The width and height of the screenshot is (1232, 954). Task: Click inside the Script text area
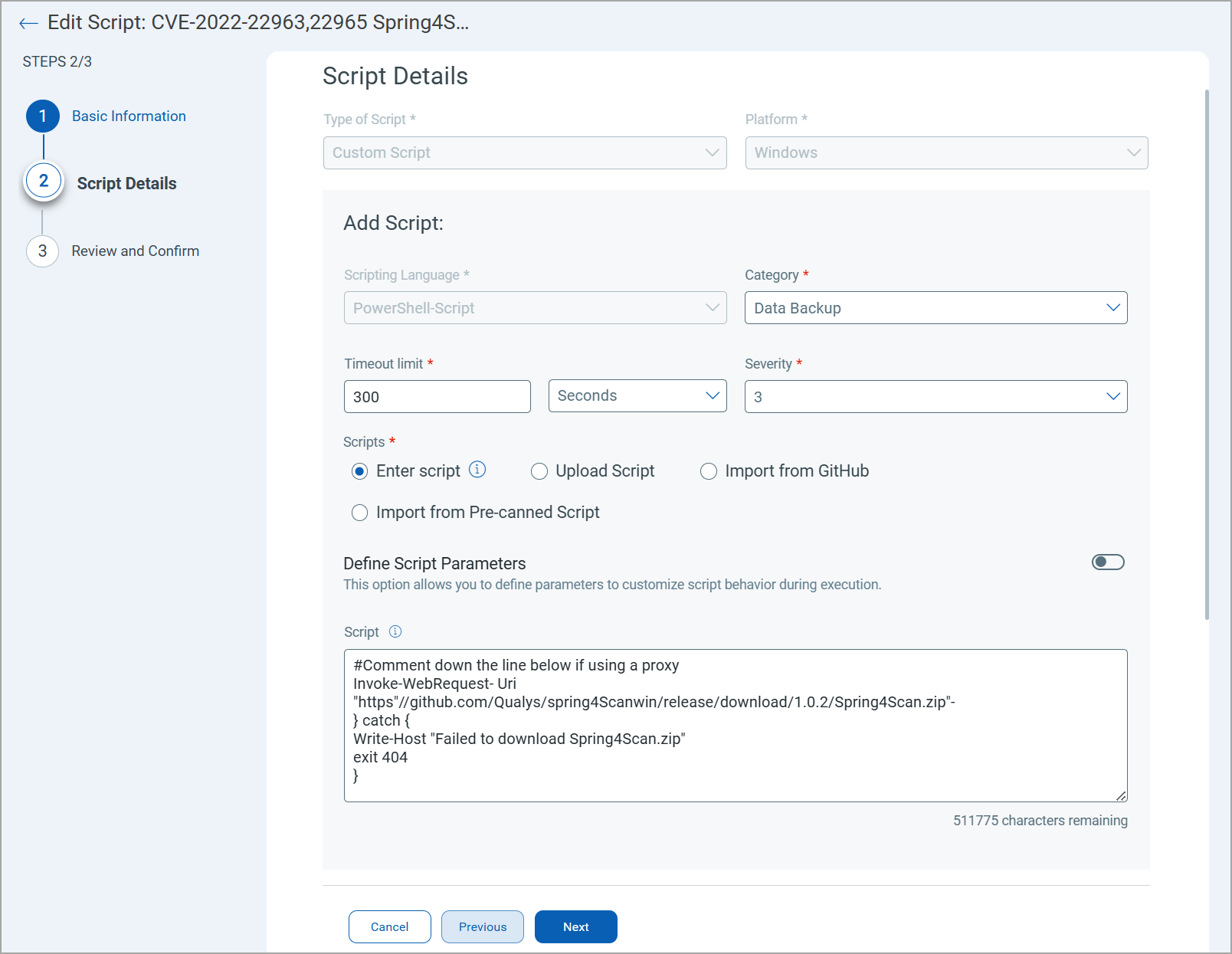click(x=736, y=726)
